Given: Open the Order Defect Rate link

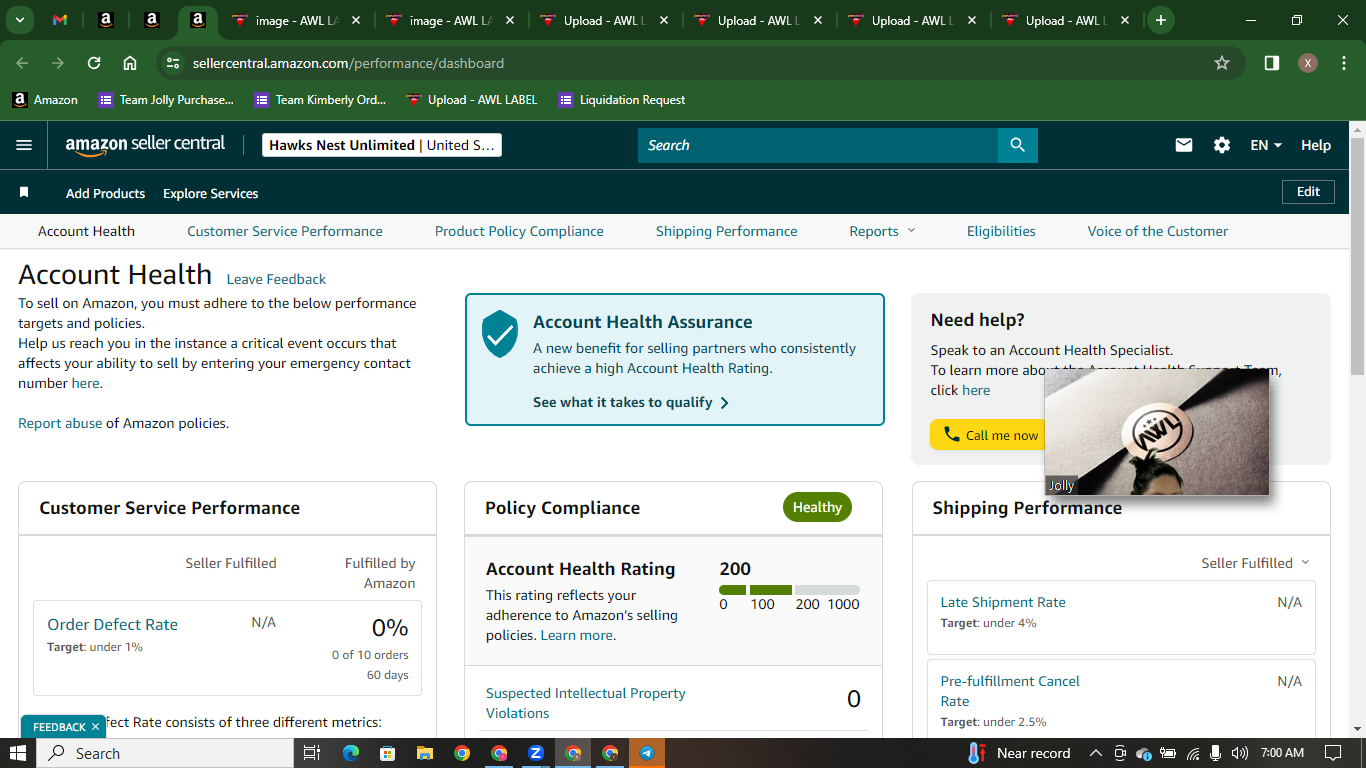Looking at the screenshot, I should click(112, 624).
